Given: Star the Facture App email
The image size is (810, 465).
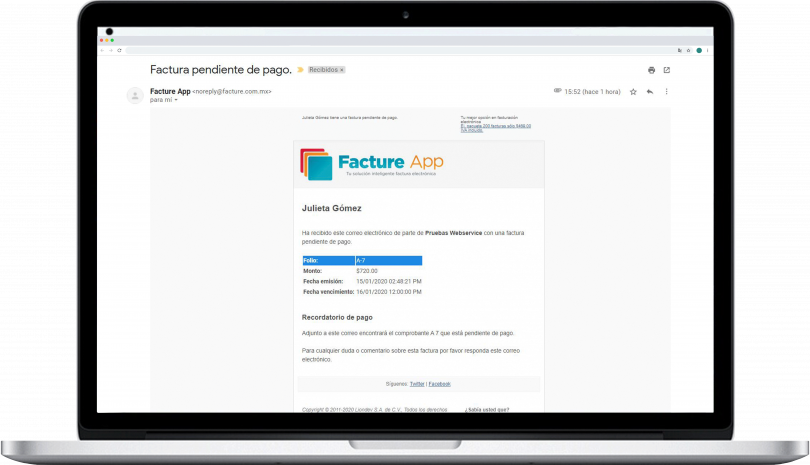Looking at the screenshot, I should tap(633, 92).
